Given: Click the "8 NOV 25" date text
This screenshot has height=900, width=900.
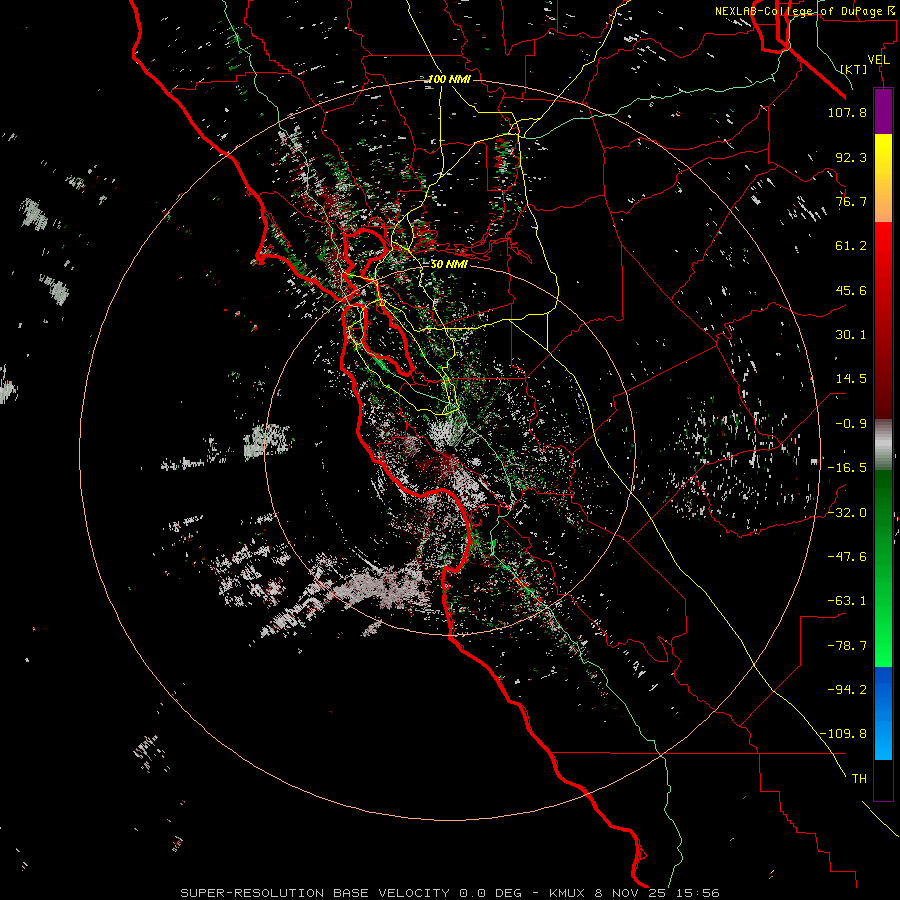Looking at the screenshot, I should pyautogui.click(x=629, y=893).
